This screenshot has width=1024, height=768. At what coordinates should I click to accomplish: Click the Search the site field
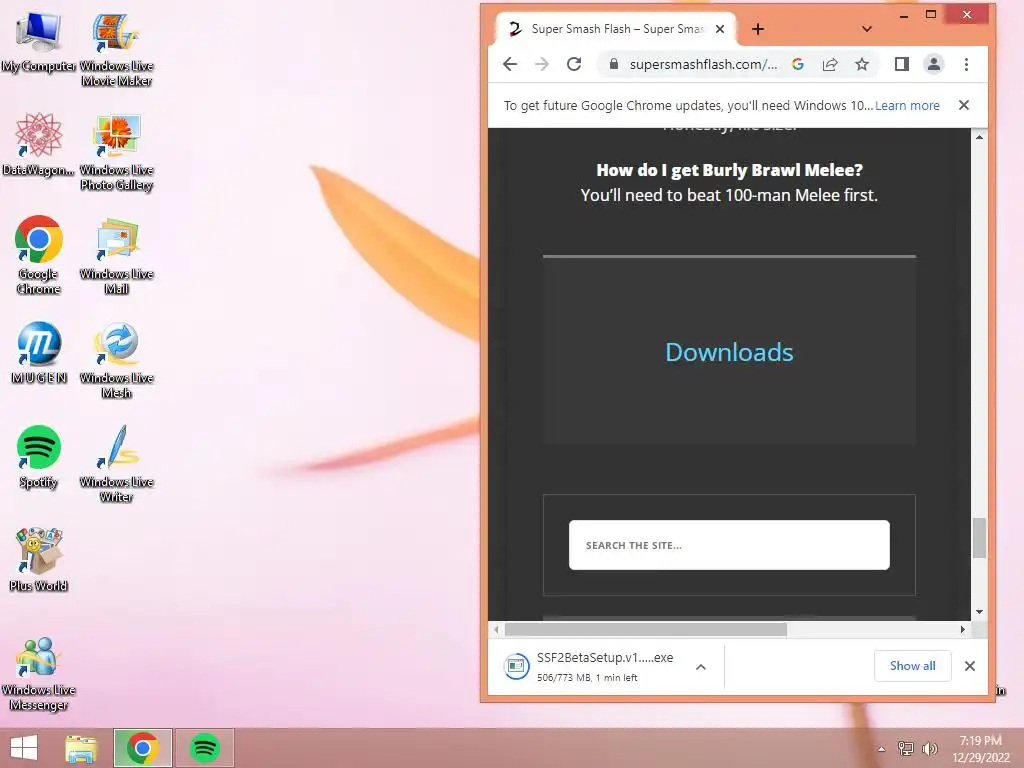click(x=729, y=545)
